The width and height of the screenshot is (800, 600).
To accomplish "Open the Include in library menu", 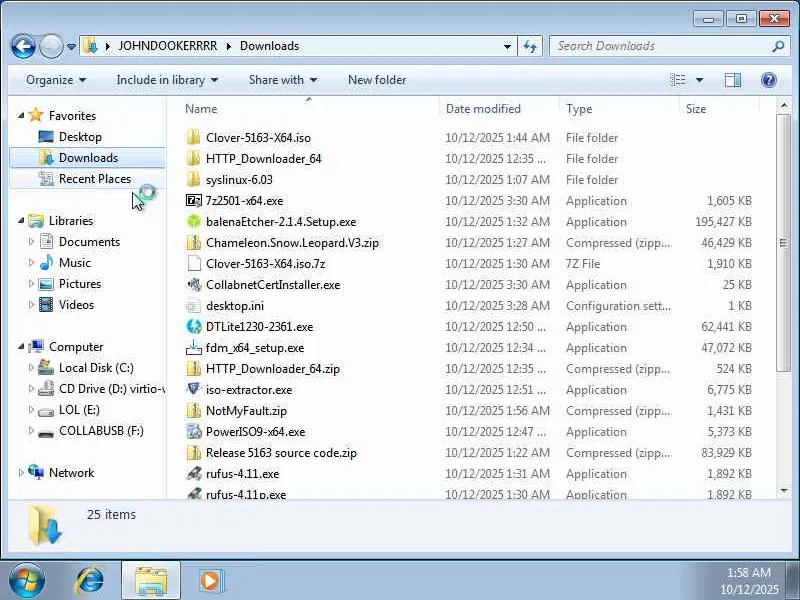I will point(167,80).
